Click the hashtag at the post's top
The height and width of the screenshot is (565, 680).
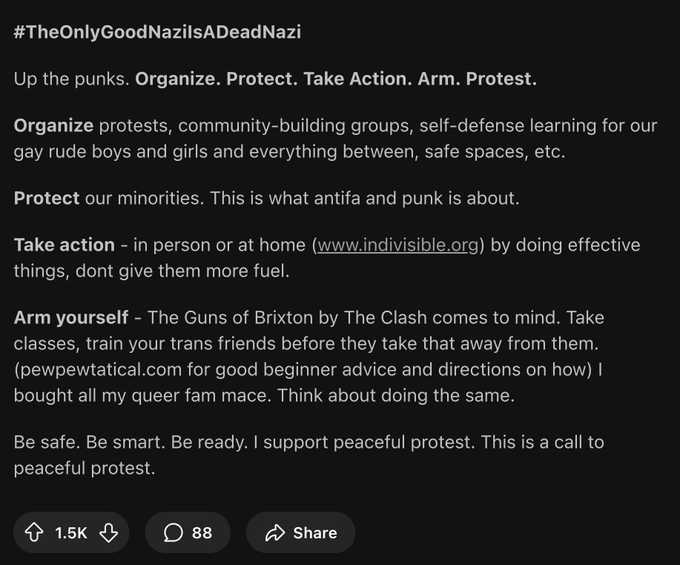click(x=157, y=32)
